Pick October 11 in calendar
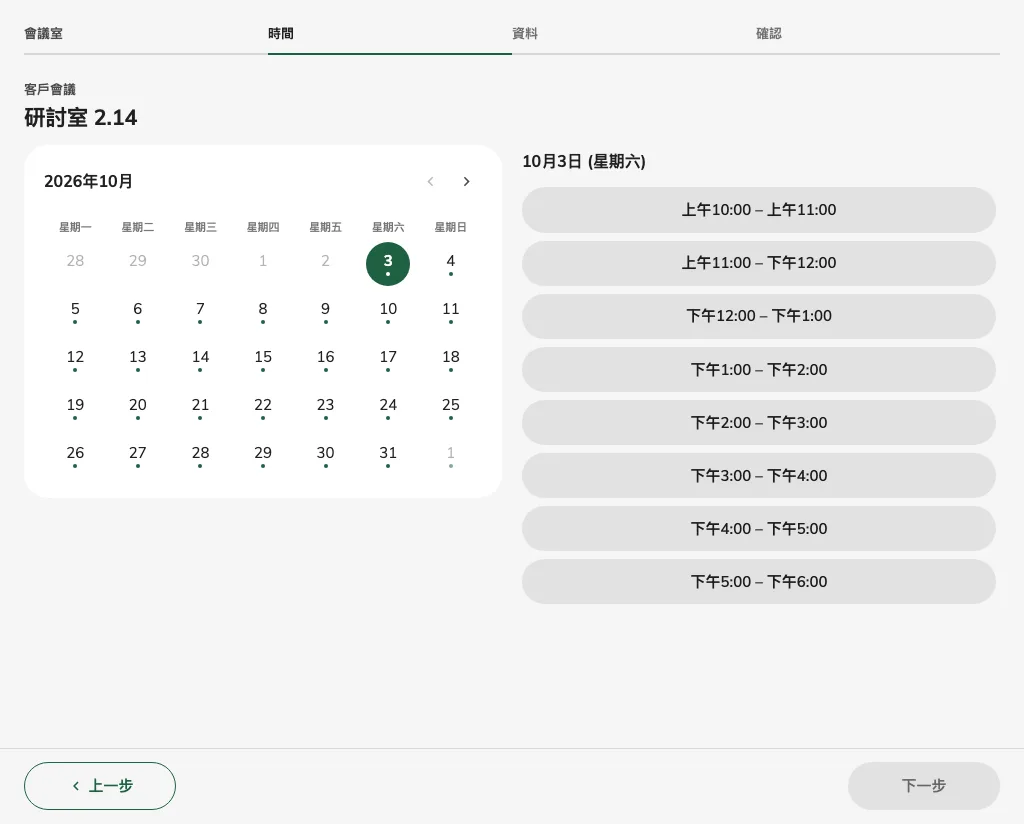 coord(451,311)
